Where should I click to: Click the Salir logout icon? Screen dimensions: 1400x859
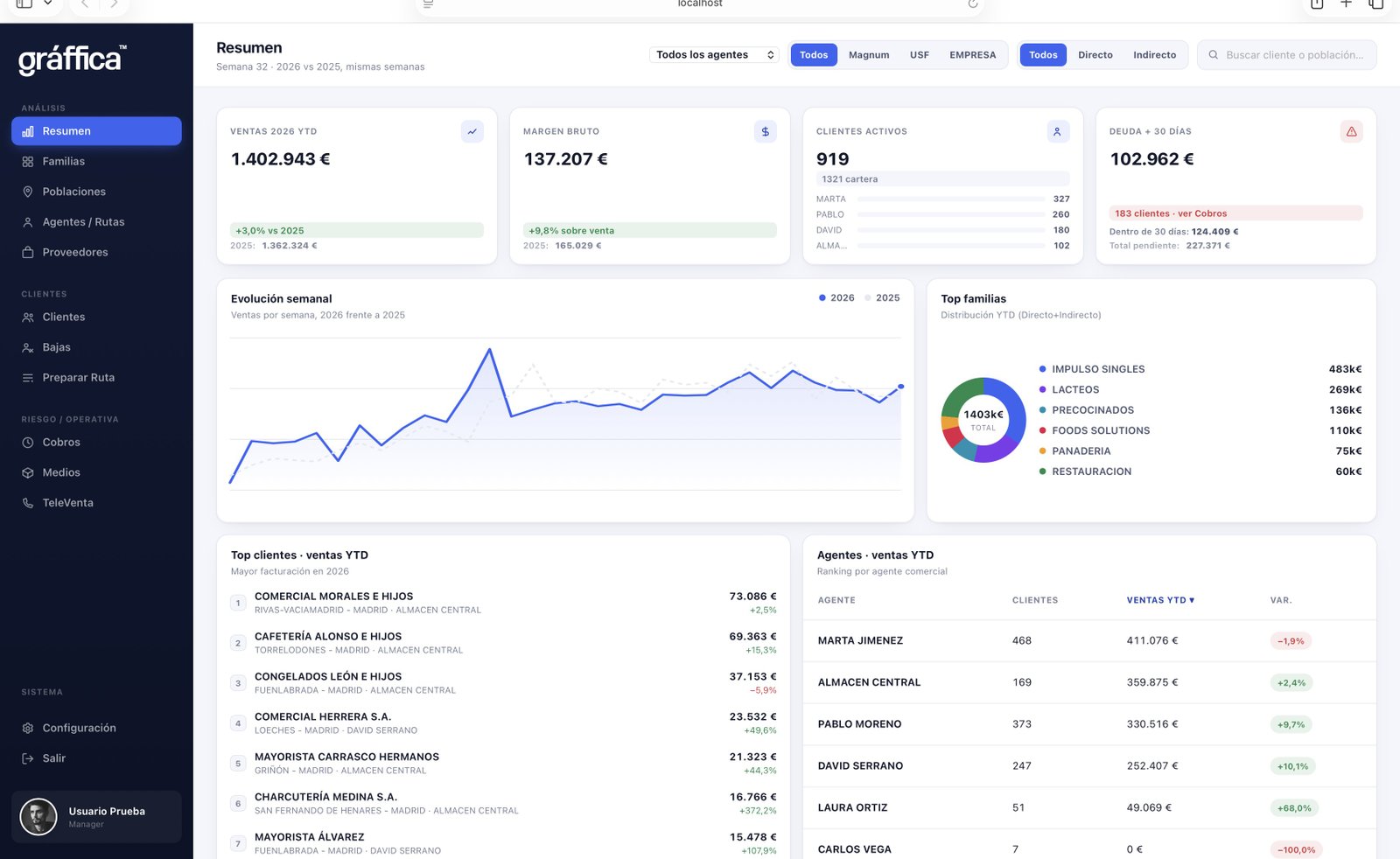pos(28,758)
